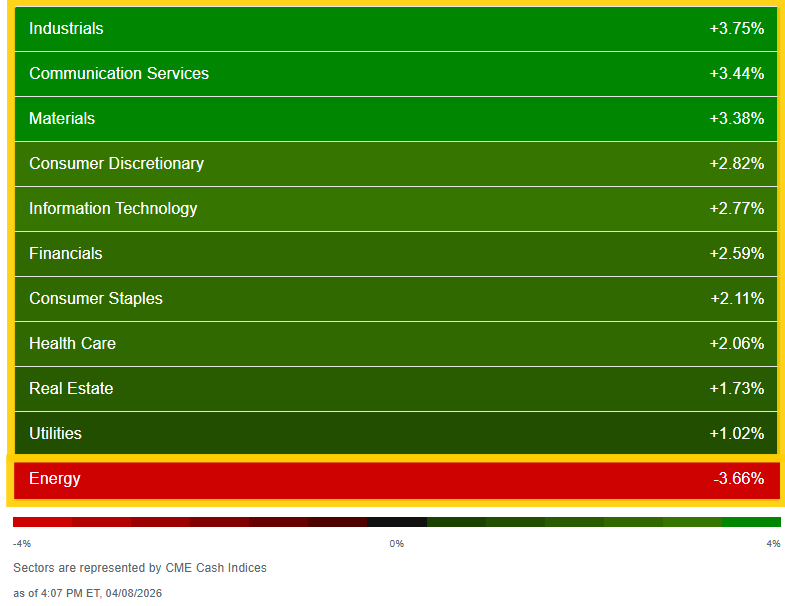Click the Consumer Staples label

coord(96,298)
